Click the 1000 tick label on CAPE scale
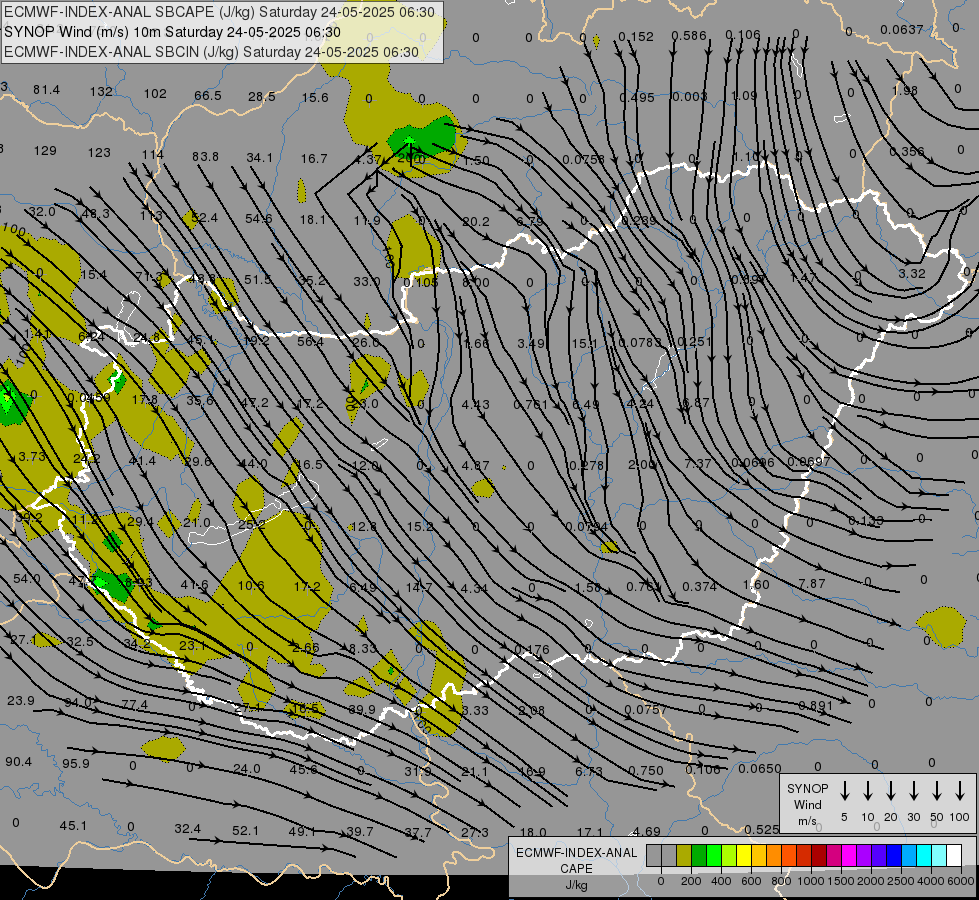 [811, 881]
